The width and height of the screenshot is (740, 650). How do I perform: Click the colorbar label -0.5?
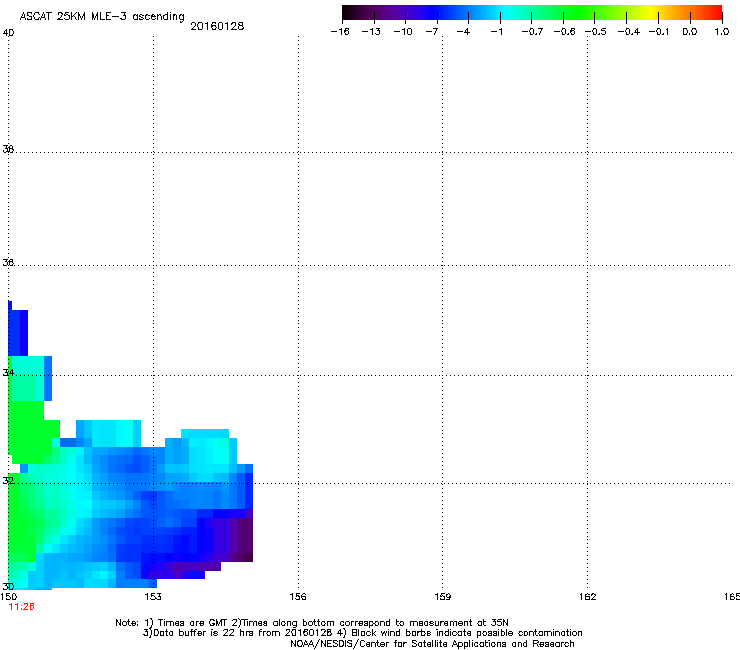(596, 32)
